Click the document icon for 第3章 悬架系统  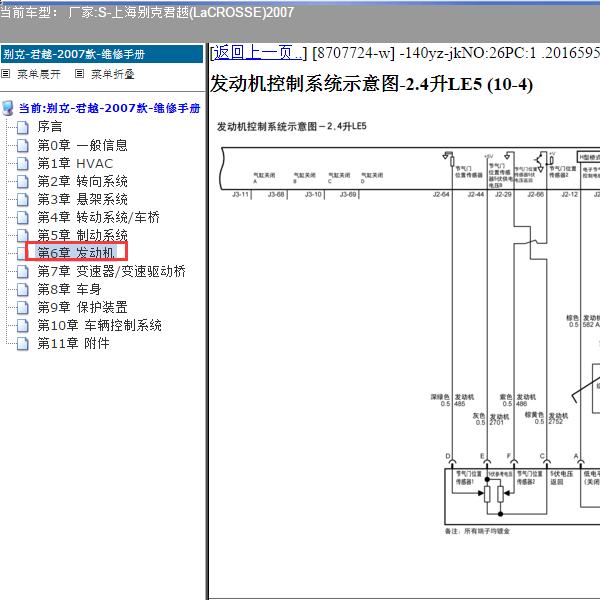click(24, 199)
